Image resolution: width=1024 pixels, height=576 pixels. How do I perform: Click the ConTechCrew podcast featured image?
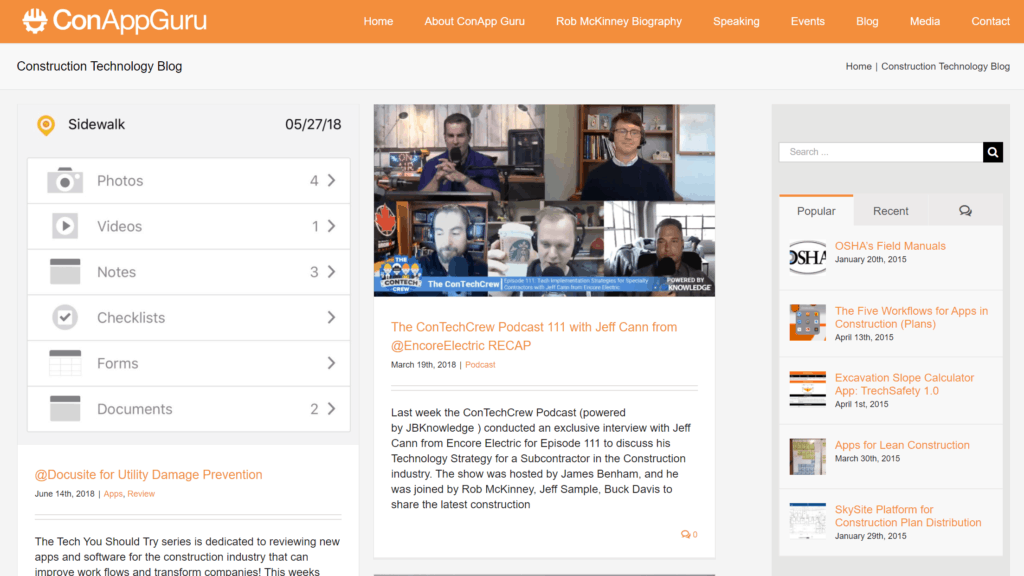coord(544,200)
